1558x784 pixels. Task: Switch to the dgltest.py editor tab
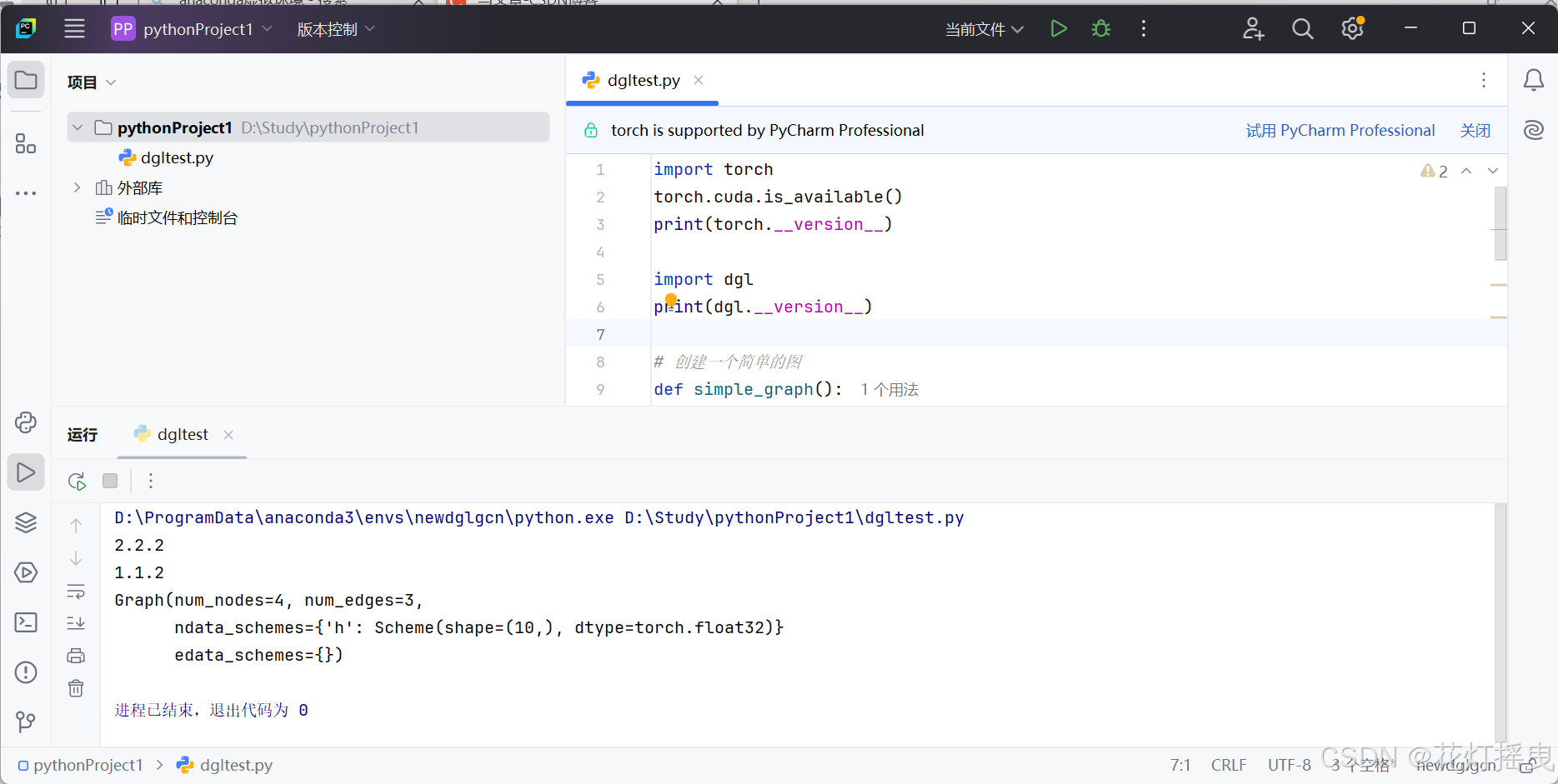tap(642, 80)
